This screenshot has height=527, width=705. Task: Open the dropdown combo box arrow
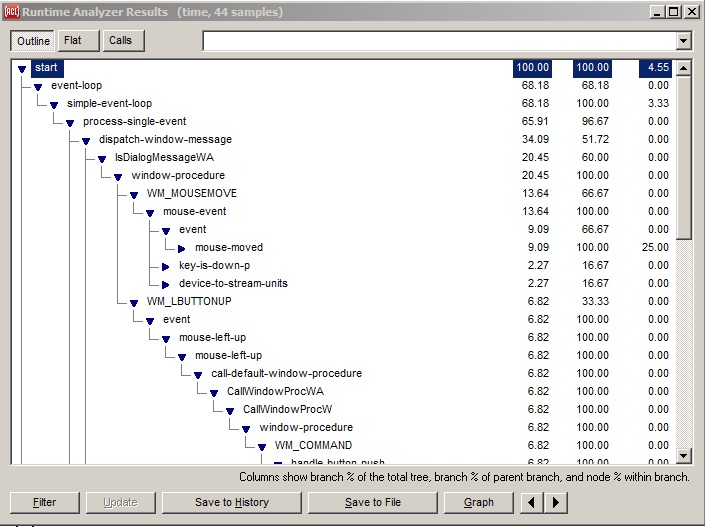click(684, 41)
